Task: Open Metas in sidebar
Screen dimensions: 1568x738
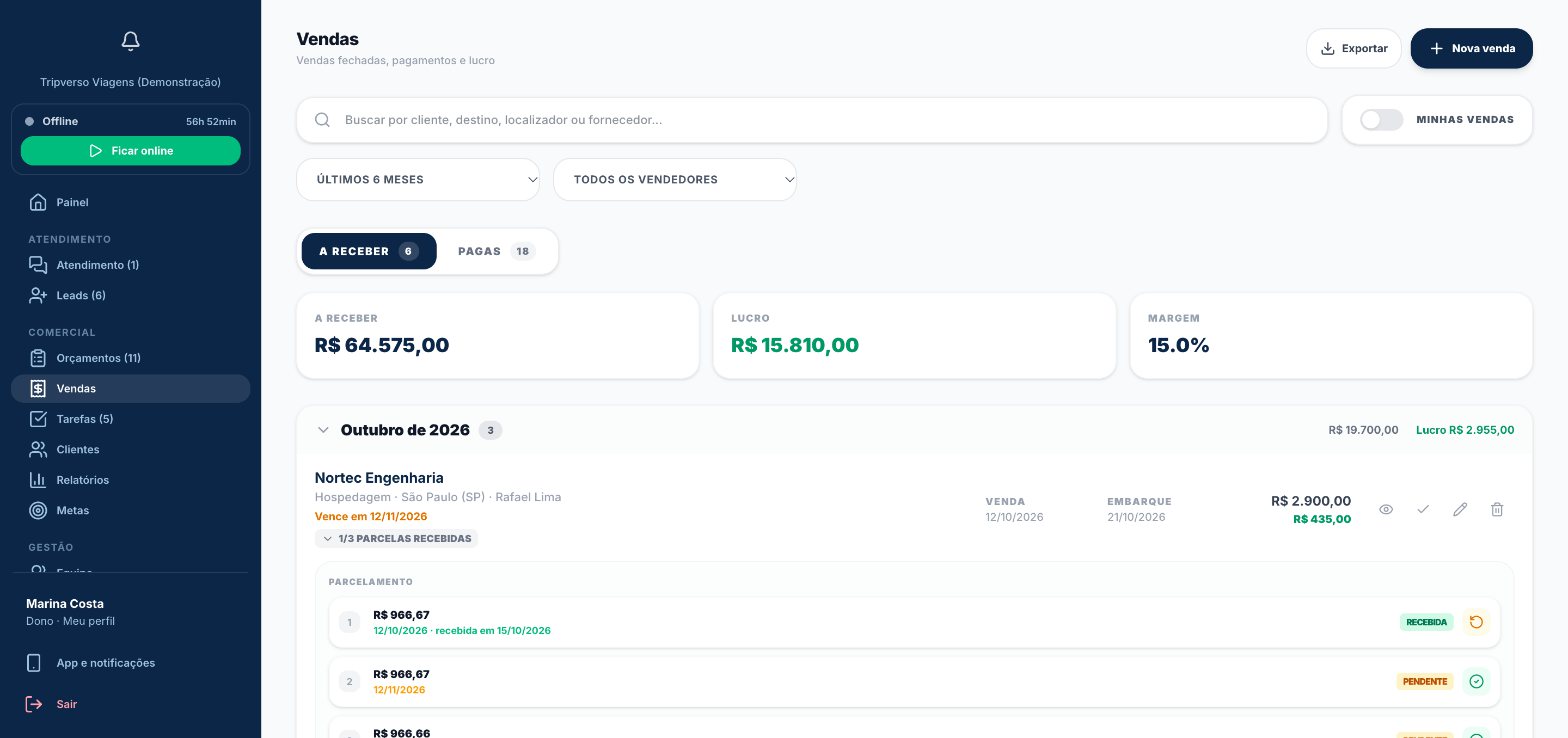Action: pos(130,510)
